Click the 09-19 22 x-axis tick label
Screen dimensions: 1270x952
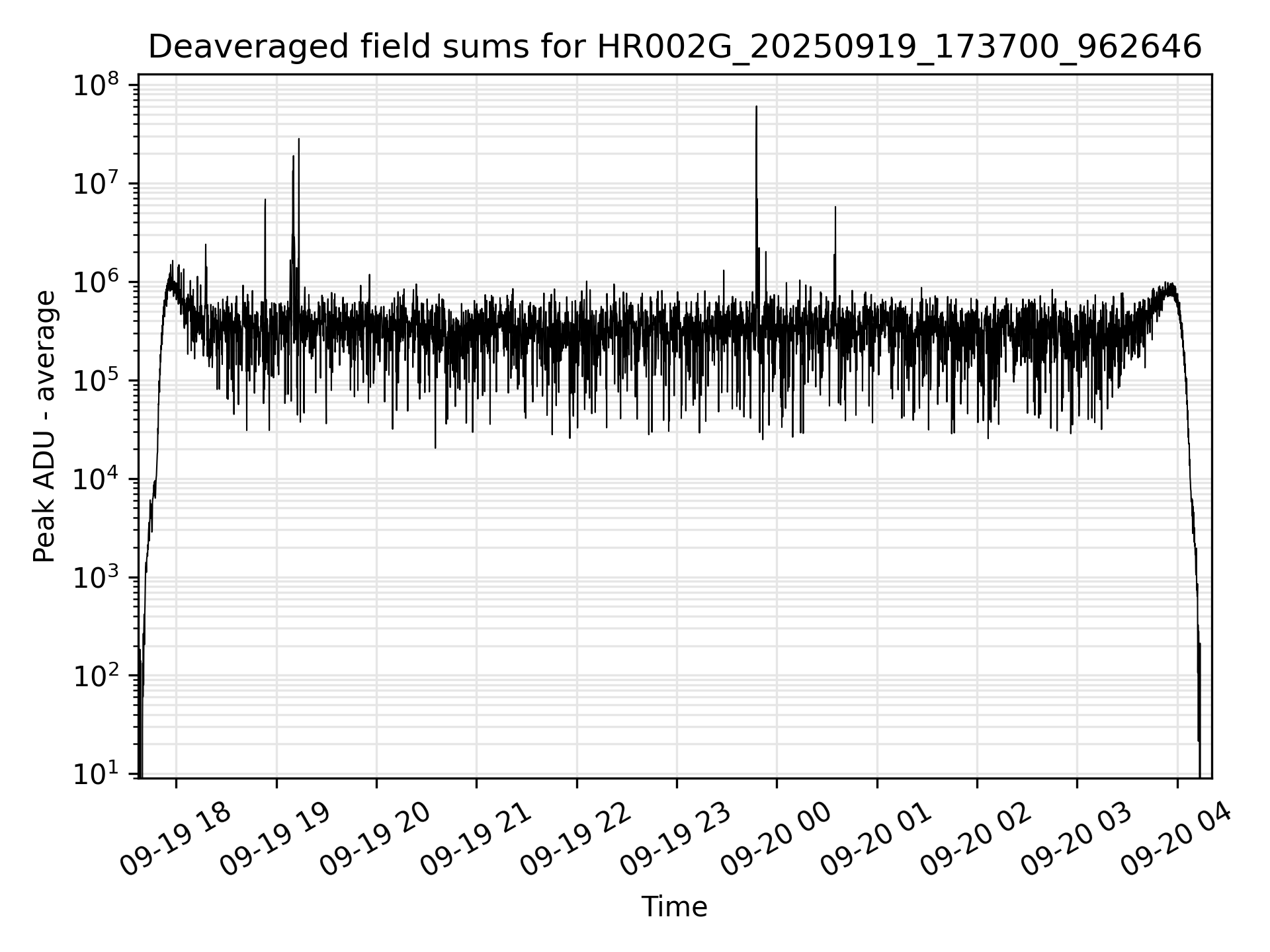575,840
